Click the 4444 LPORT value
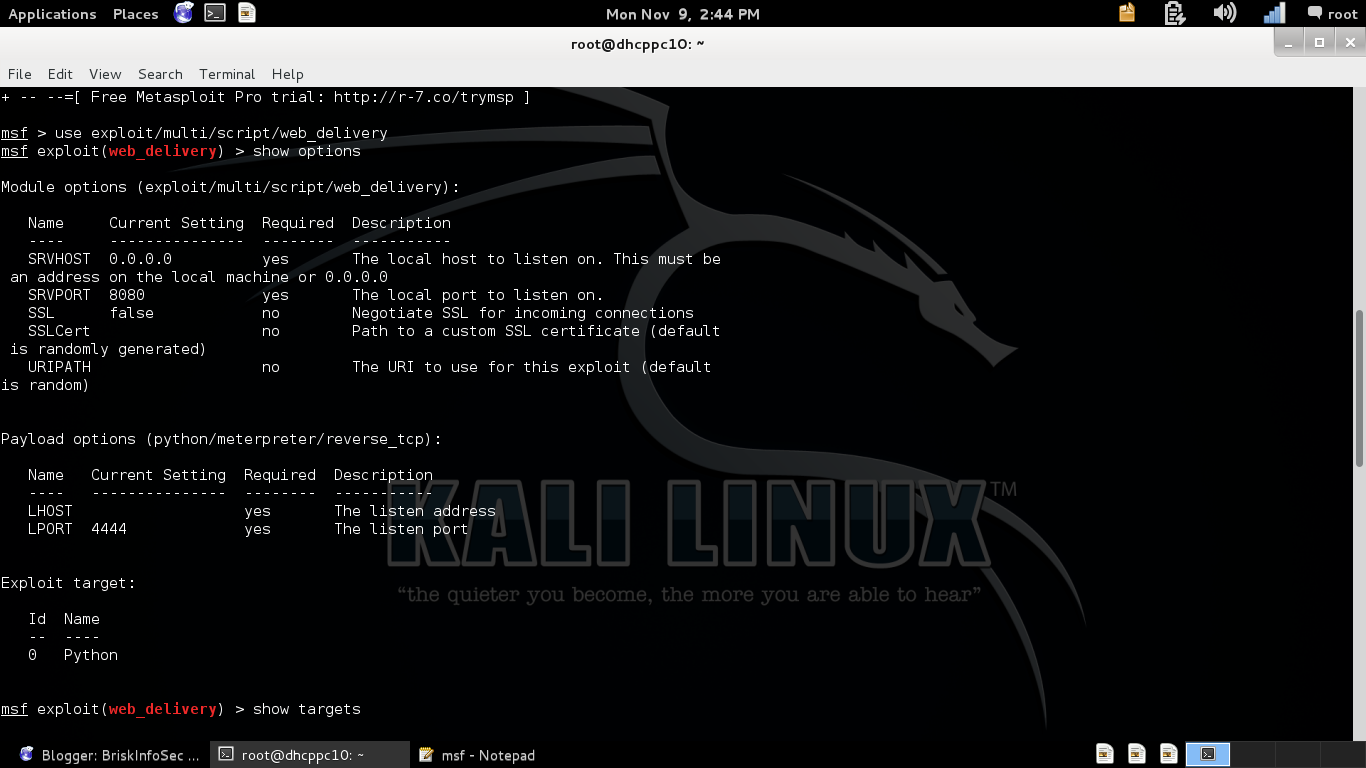Screen dimensions: 1366x768 coord(109,529)
